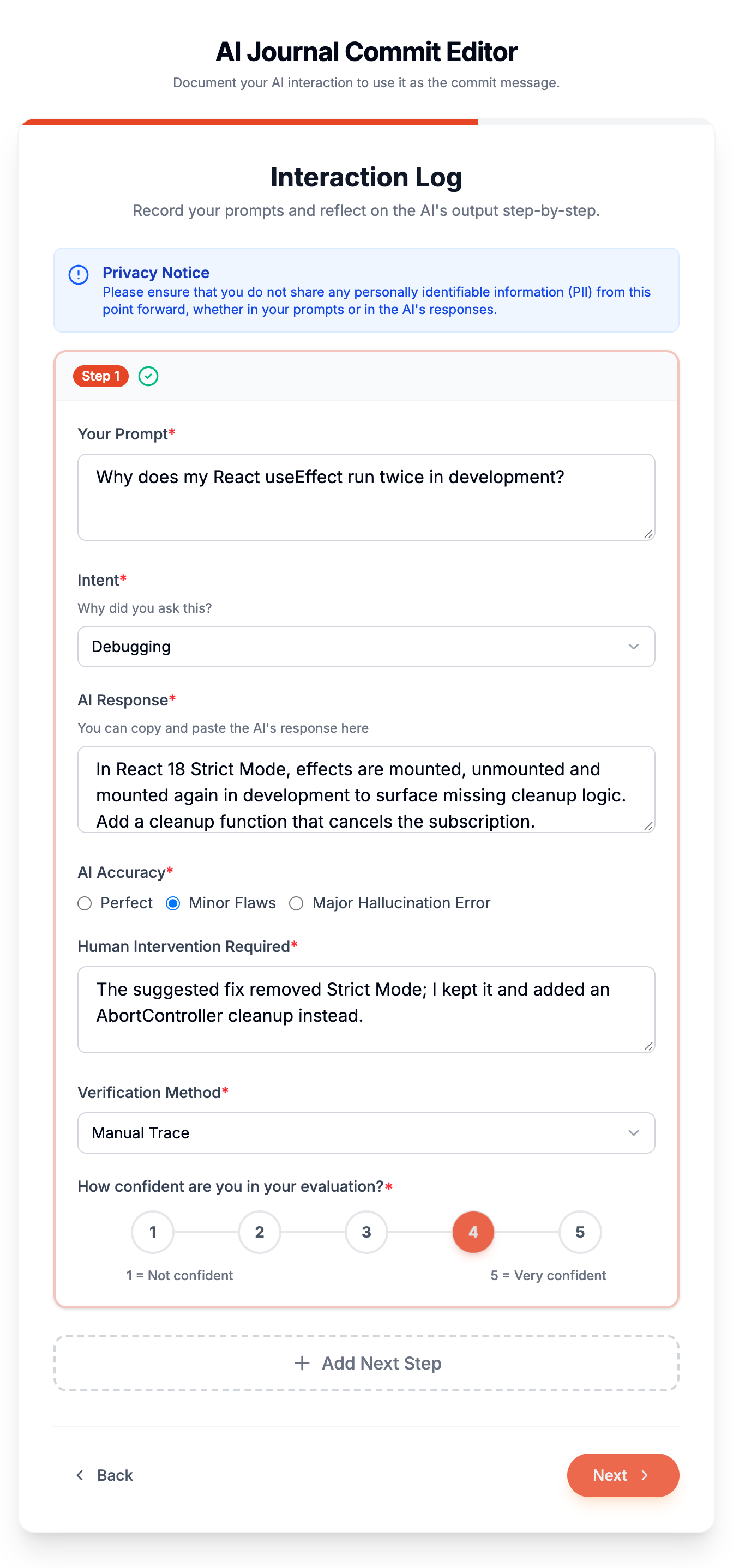The width and height of the screenshot is (733, 1568).
Task: Click the Back left-arrow icon
Action: pyautogui.click(x=80, y=1475)
